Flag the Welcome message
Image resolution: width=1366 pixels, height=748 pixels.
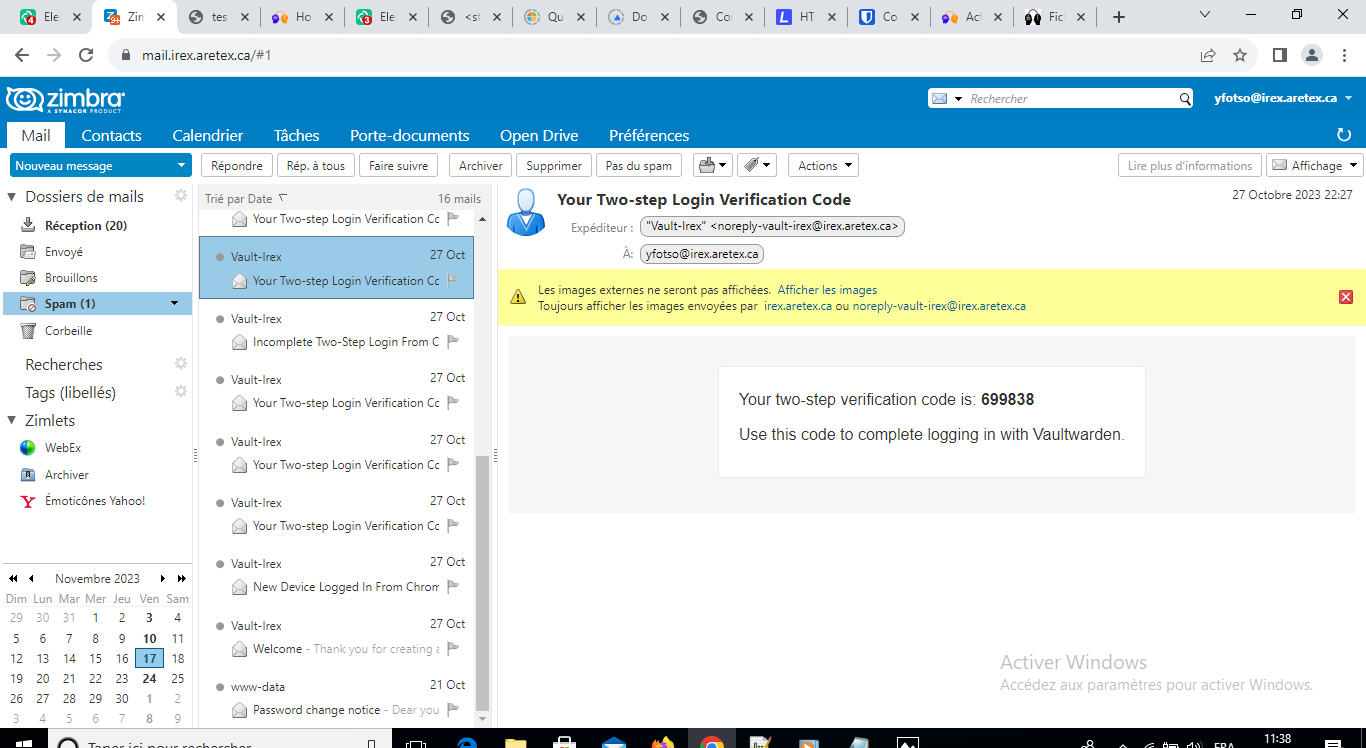pyautogui.click(x=453, y=649)
